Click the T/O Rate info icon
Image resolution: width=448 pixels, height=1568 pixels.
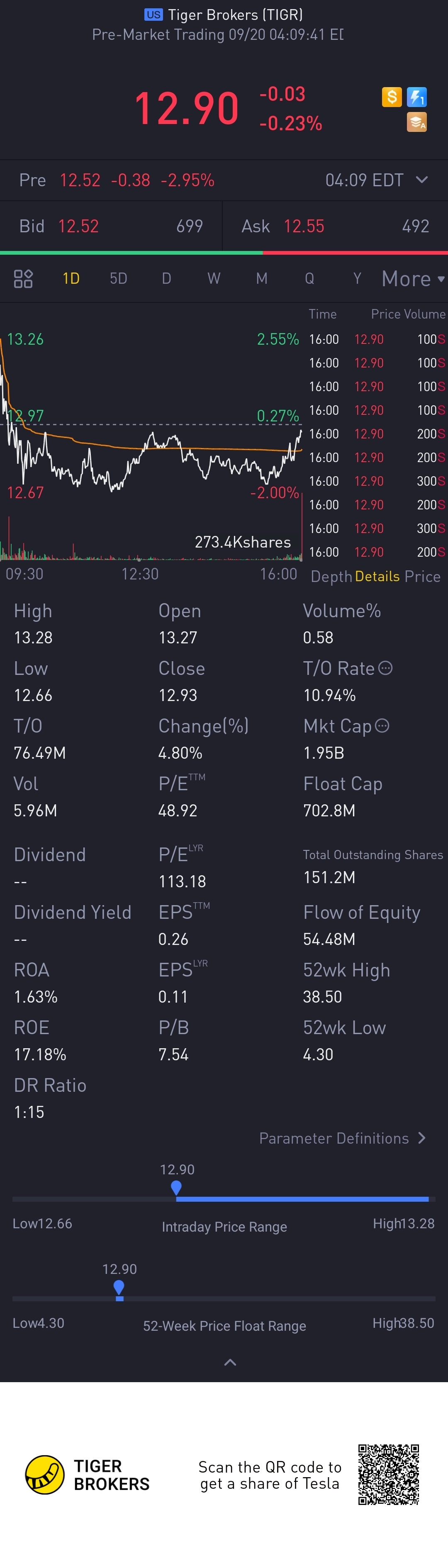[385, 668]
